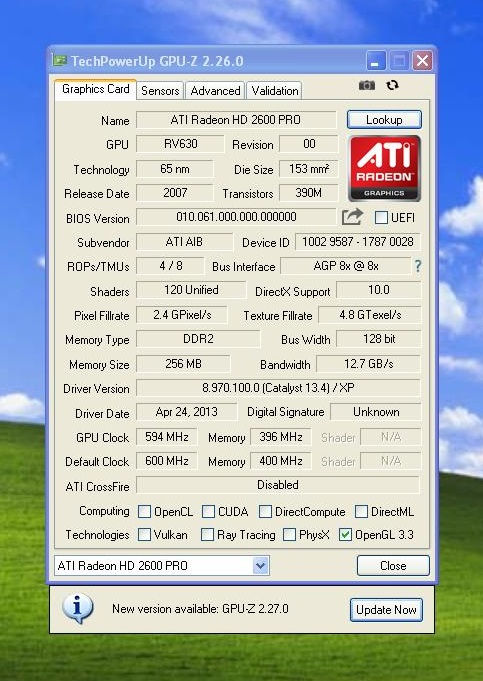483x681 pixels.
Task: Click the Close button
Action: (x=393, y=565)
